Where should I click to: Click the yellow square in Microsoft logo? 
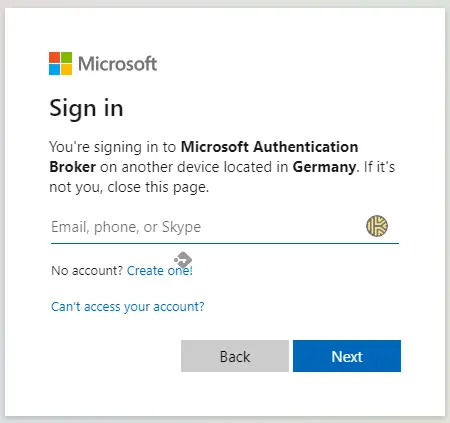click(x=66, y=70)
